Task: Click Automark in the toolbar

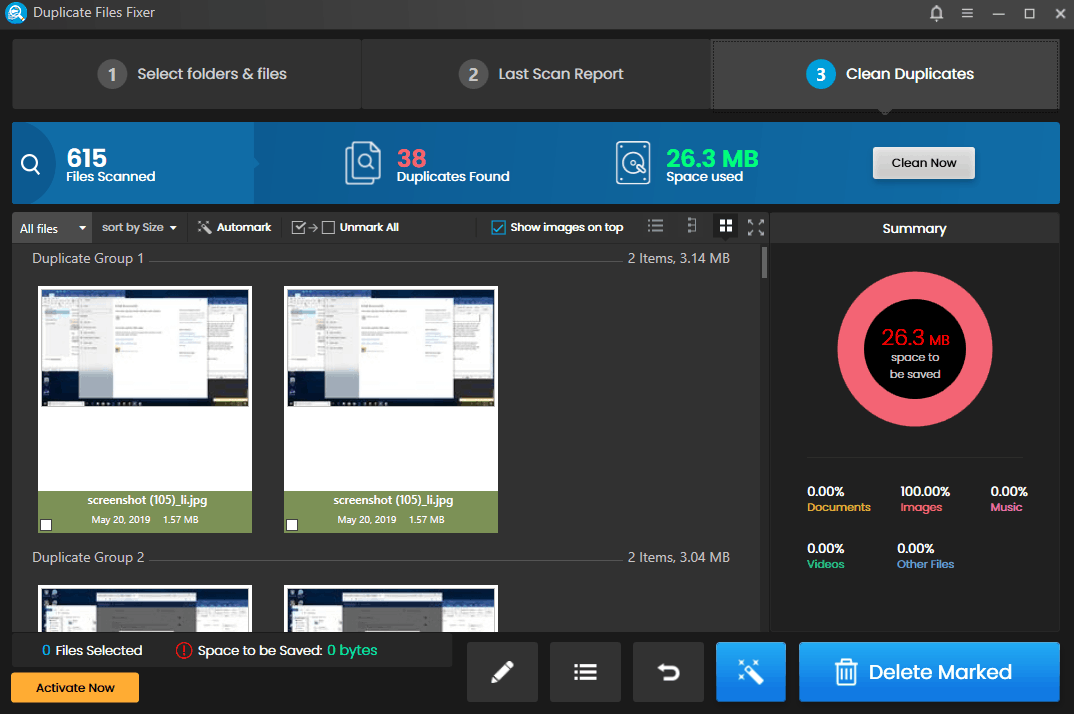Action: pyautogui.click(x=234, y=227)
